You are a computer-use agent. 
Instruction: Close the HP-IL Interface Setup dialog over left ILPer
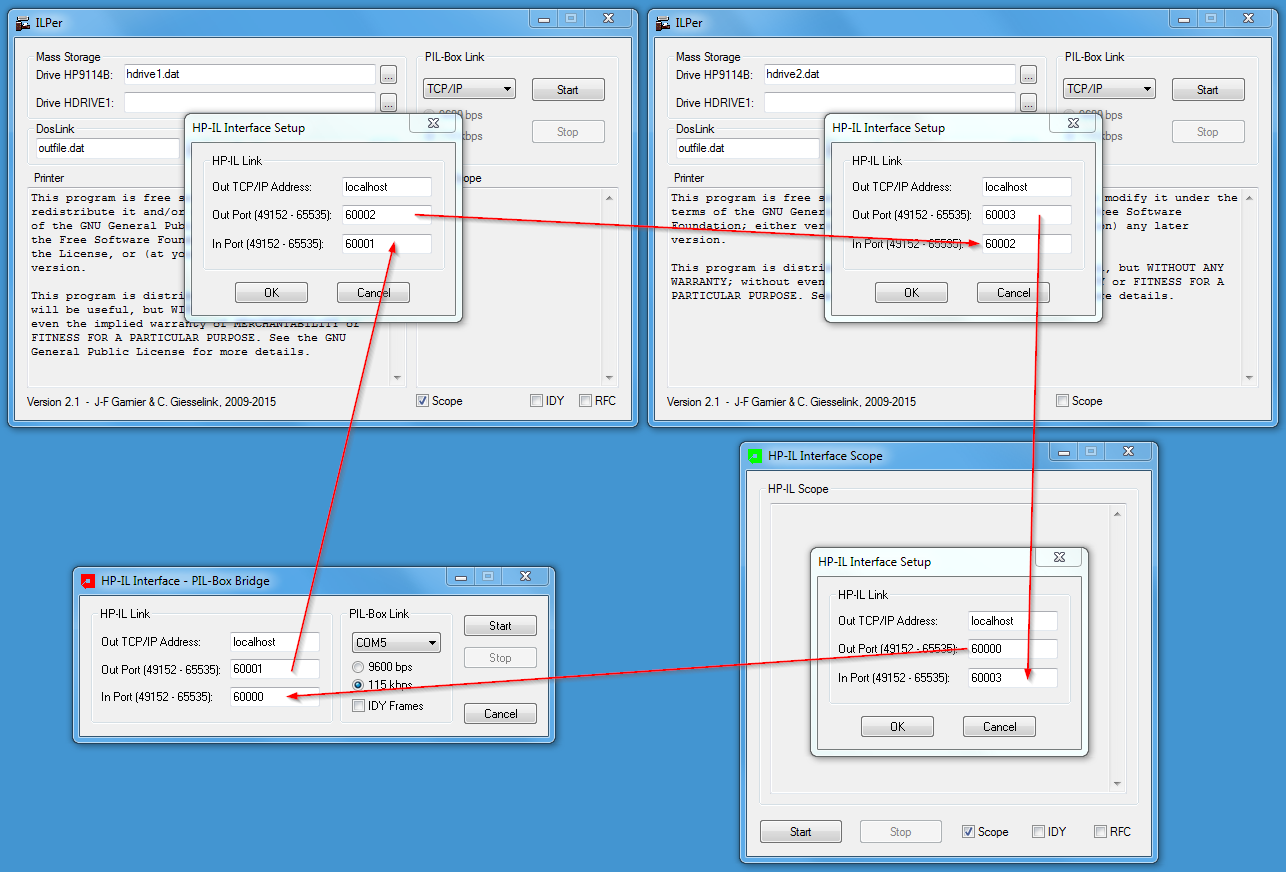tap(433, 123)
